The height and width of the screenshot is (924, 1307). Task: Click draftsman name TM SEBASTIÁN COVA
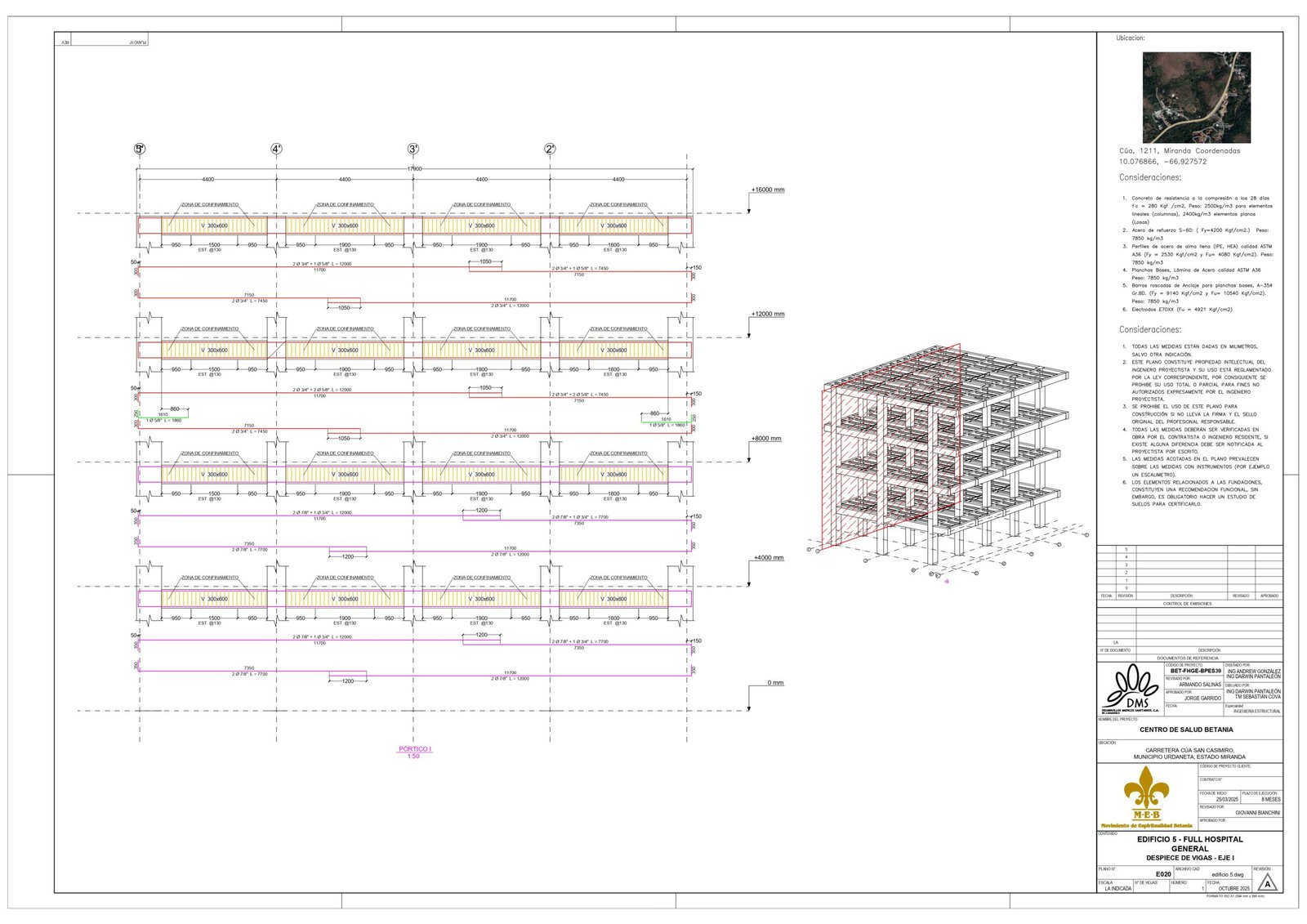pos(1257,697)
